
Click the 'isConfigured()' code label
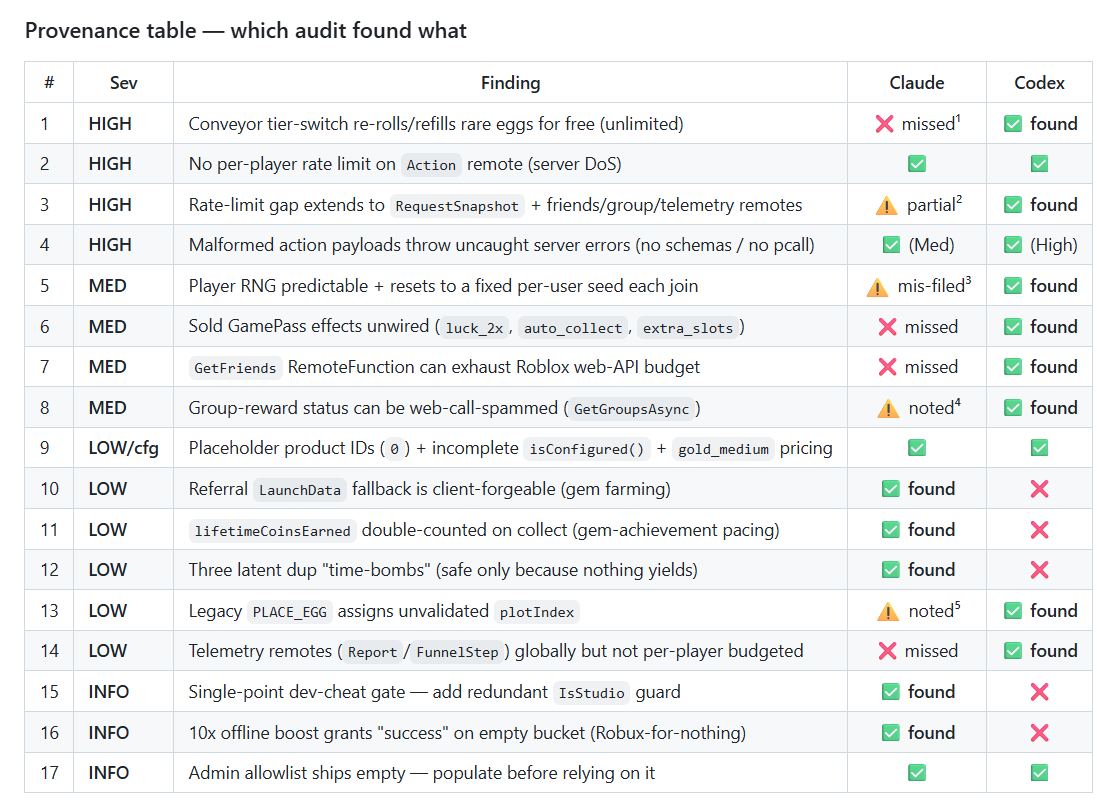(586, 449)
